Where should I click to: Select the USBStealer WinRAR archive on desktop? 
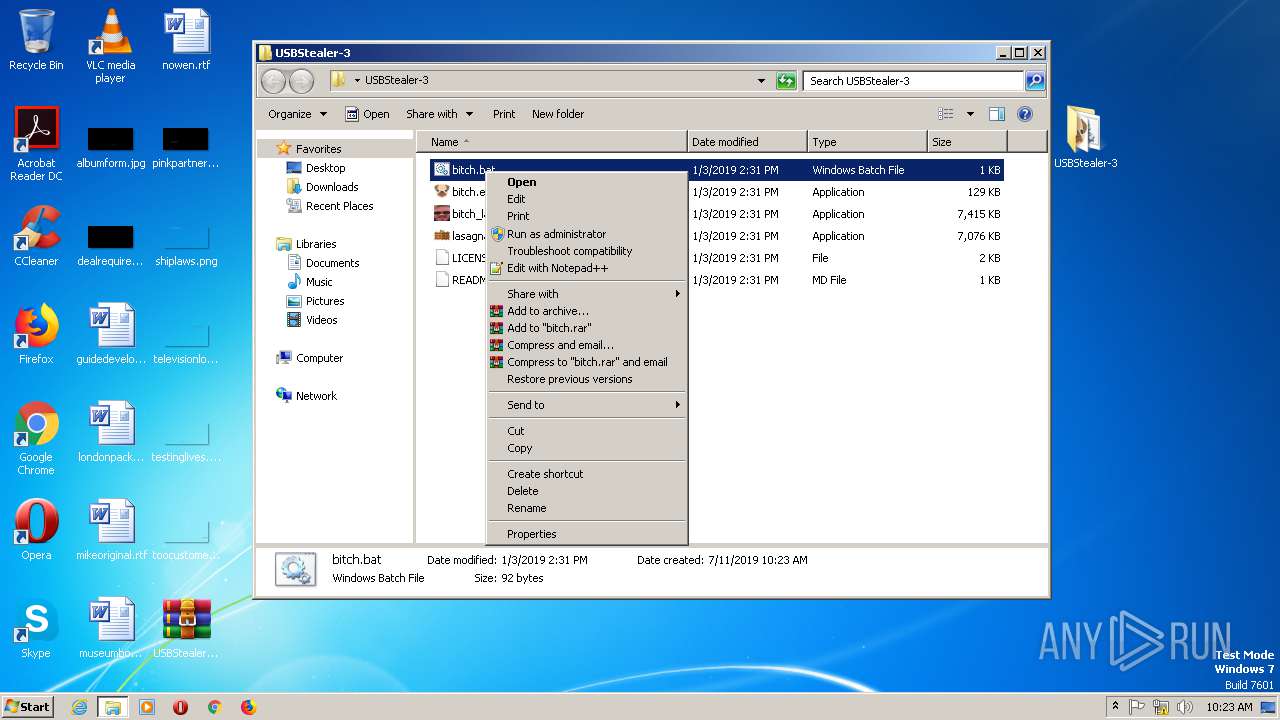click(x=186, y=628)
